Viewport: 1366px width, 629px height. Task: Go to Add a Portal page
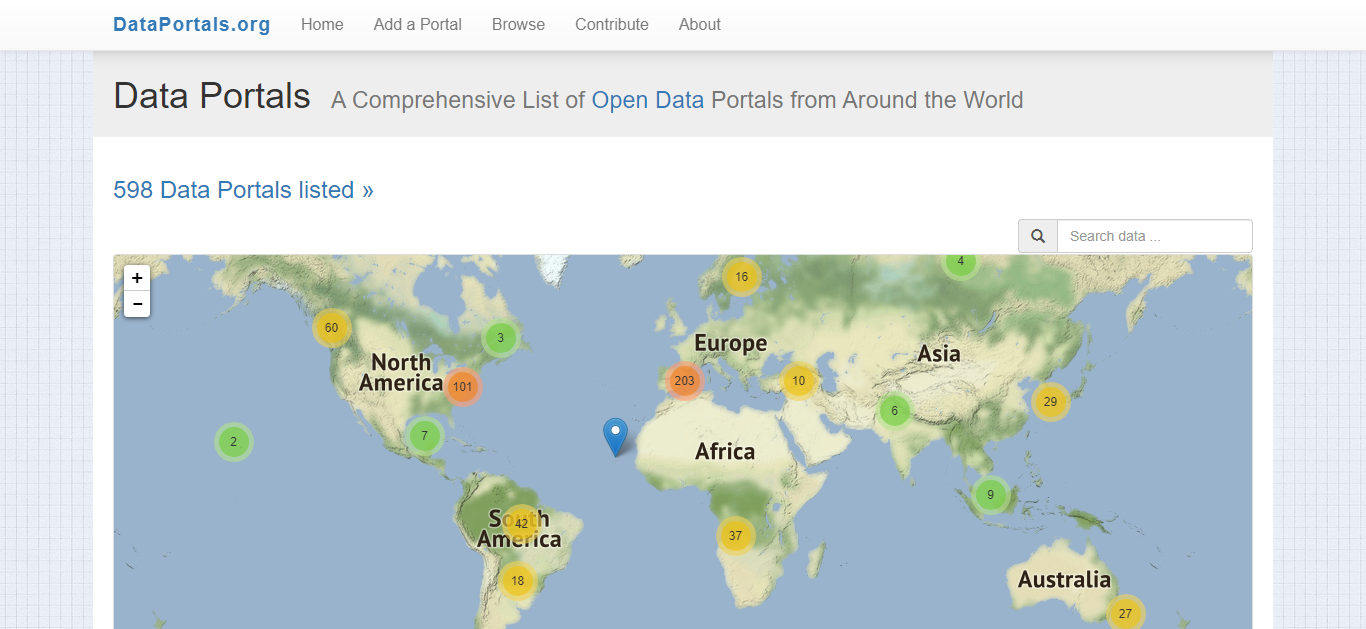(417, 24)
